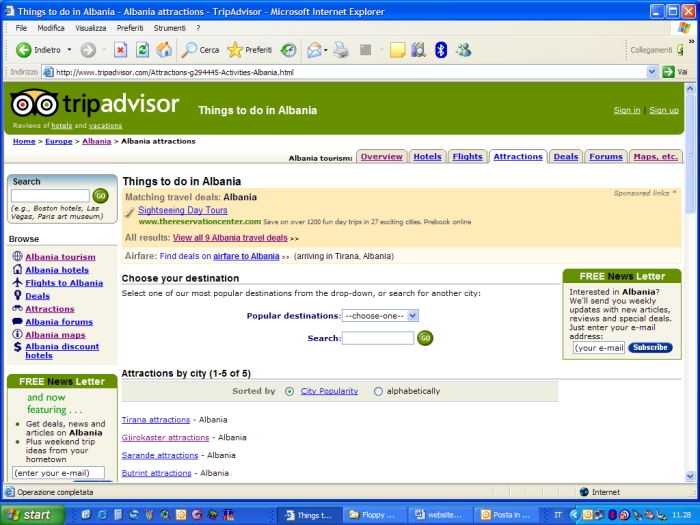This screenshot has width=700, height=525.
Task: Open History toolbar icon
Action: pos(288,50)
